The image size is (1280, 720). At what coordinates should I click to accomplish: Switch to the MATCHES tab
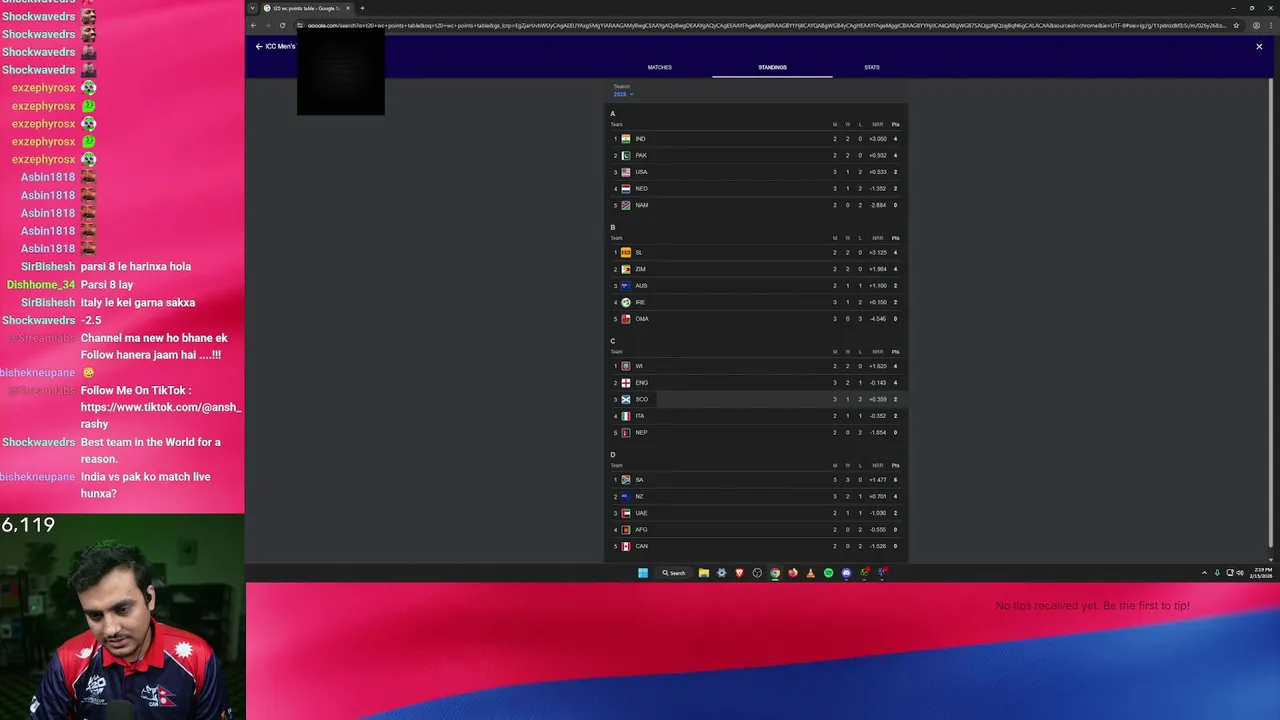[x=660, y=67]
